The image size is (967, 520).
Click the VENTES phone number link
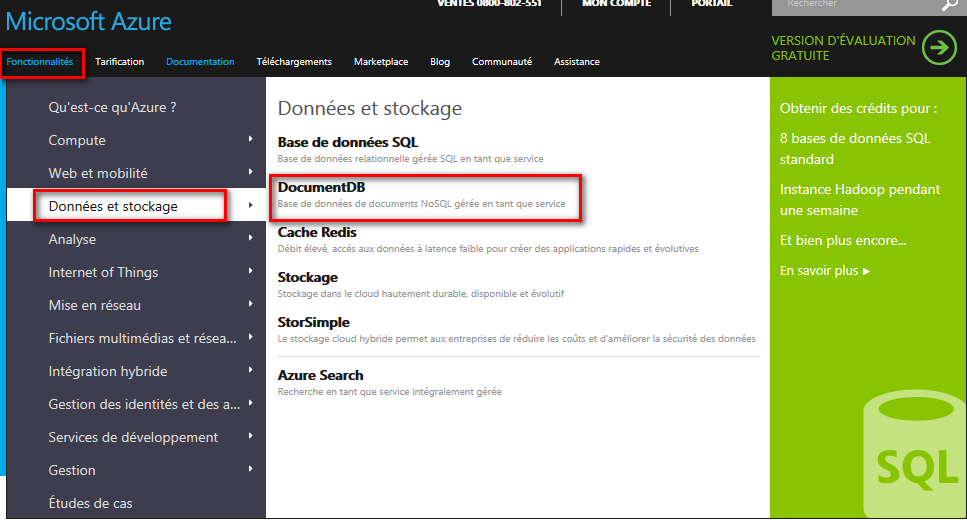pyautogui.click(x=490, y=4)
